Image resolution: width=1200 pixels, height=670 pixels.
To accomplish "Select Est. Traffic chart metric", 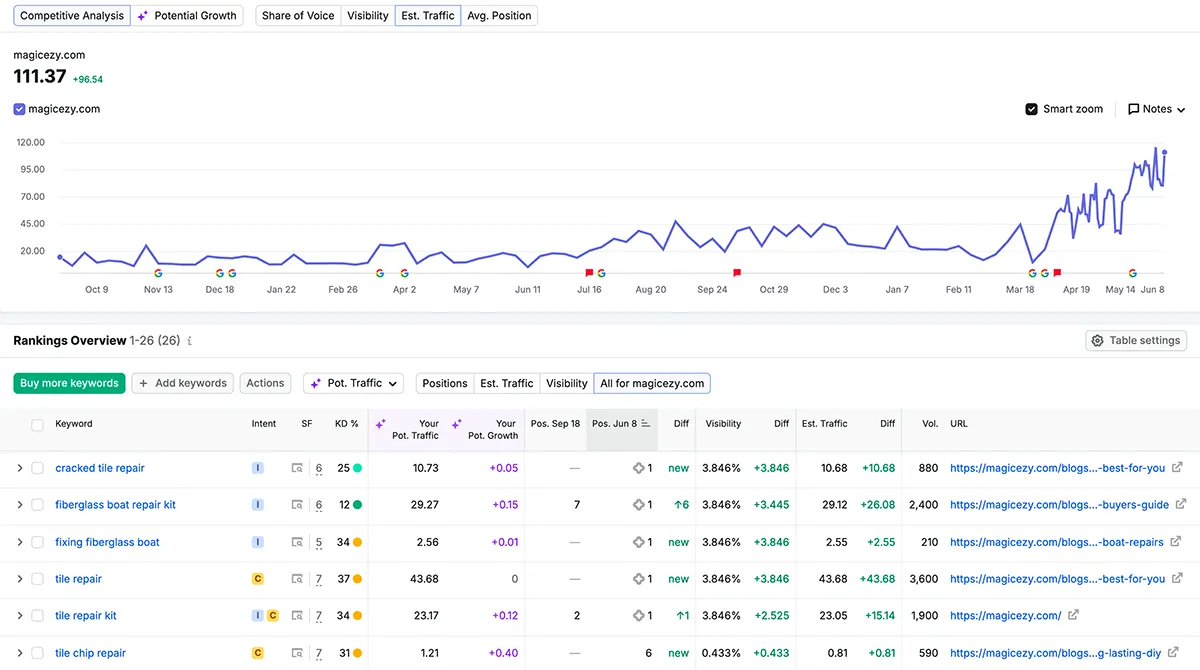I will 427,16.
